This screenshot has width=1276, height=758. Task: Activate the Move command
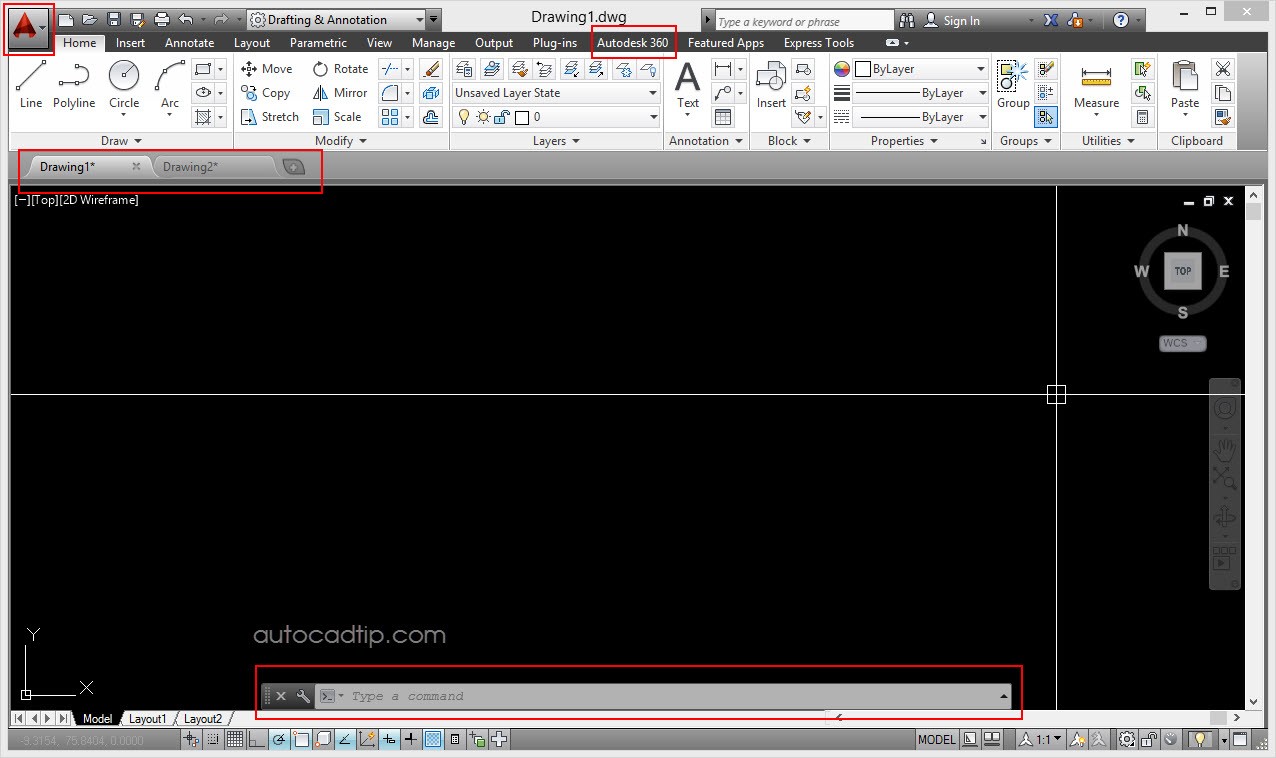(x=267, y=69)
